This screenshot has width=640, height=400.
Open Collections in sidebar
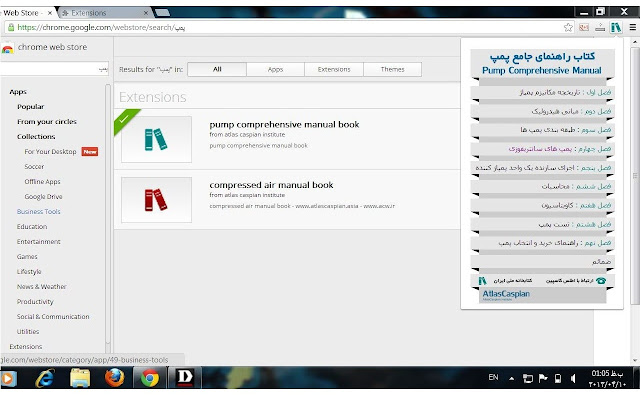pos(36,137)
